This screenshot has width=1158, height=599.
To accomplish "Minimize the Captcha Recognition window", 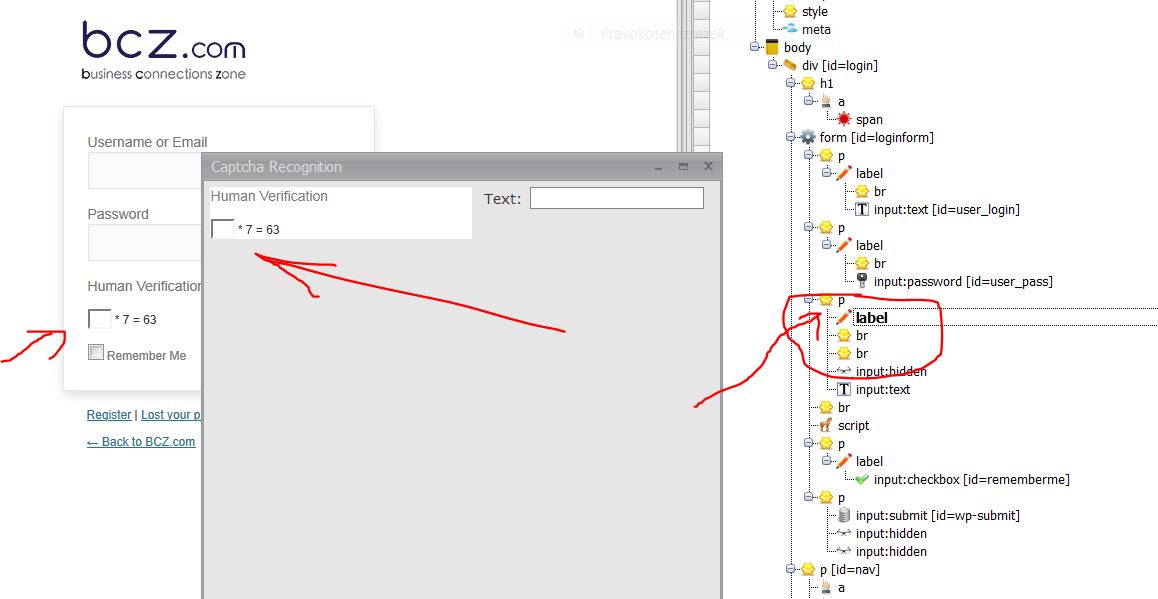I will (x=658, y=167).
